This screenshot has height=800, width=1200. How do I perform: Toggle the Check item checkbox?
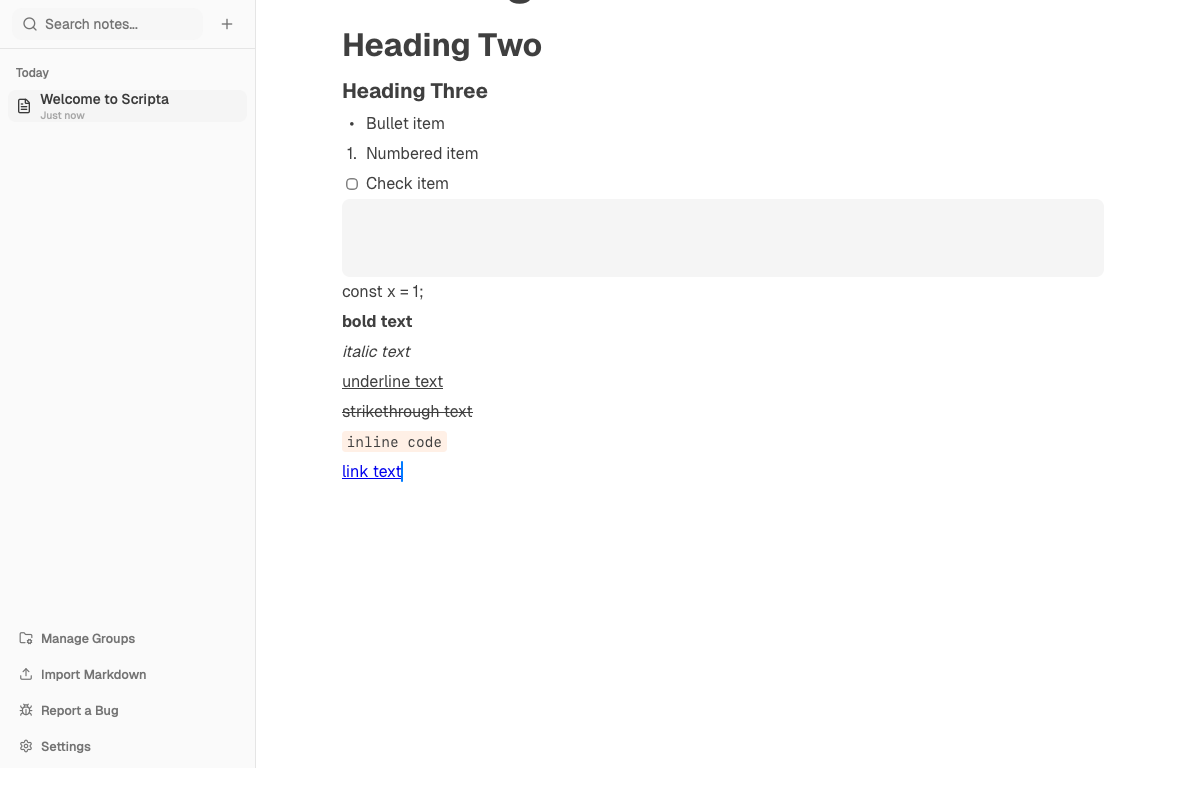352,184
